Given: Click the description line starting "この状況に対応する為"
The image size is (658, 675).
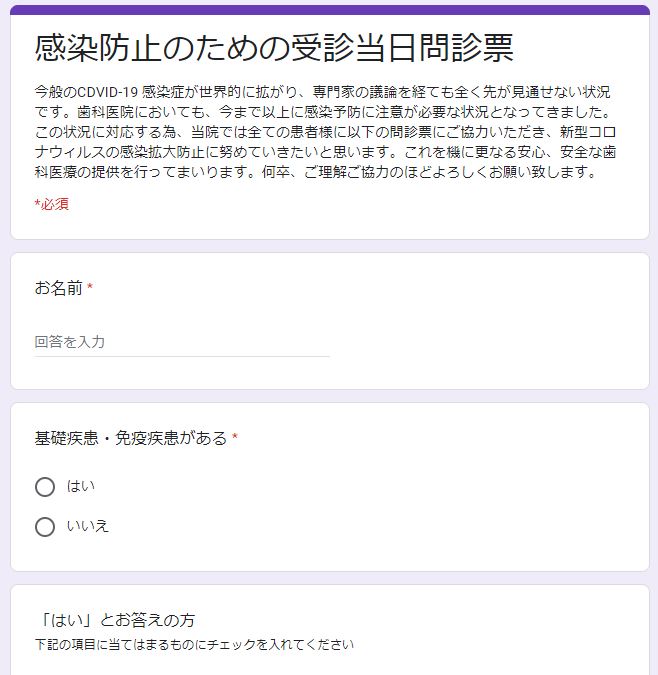Looking at the screenshot, I should (x=321, y=132).
